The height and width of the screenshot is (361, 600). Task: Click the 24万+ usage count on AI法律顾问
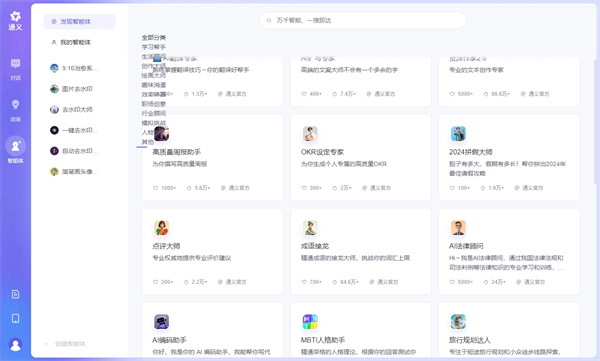click(x=494, y=282)
